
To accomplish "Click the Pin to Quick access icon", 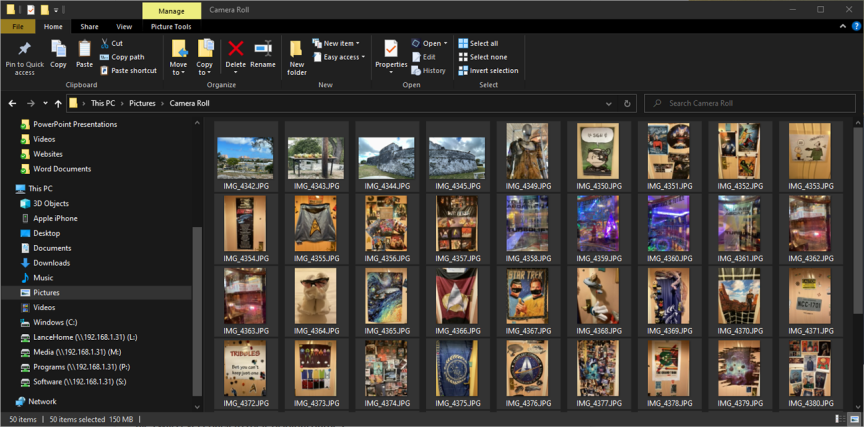I will [24, 50].
